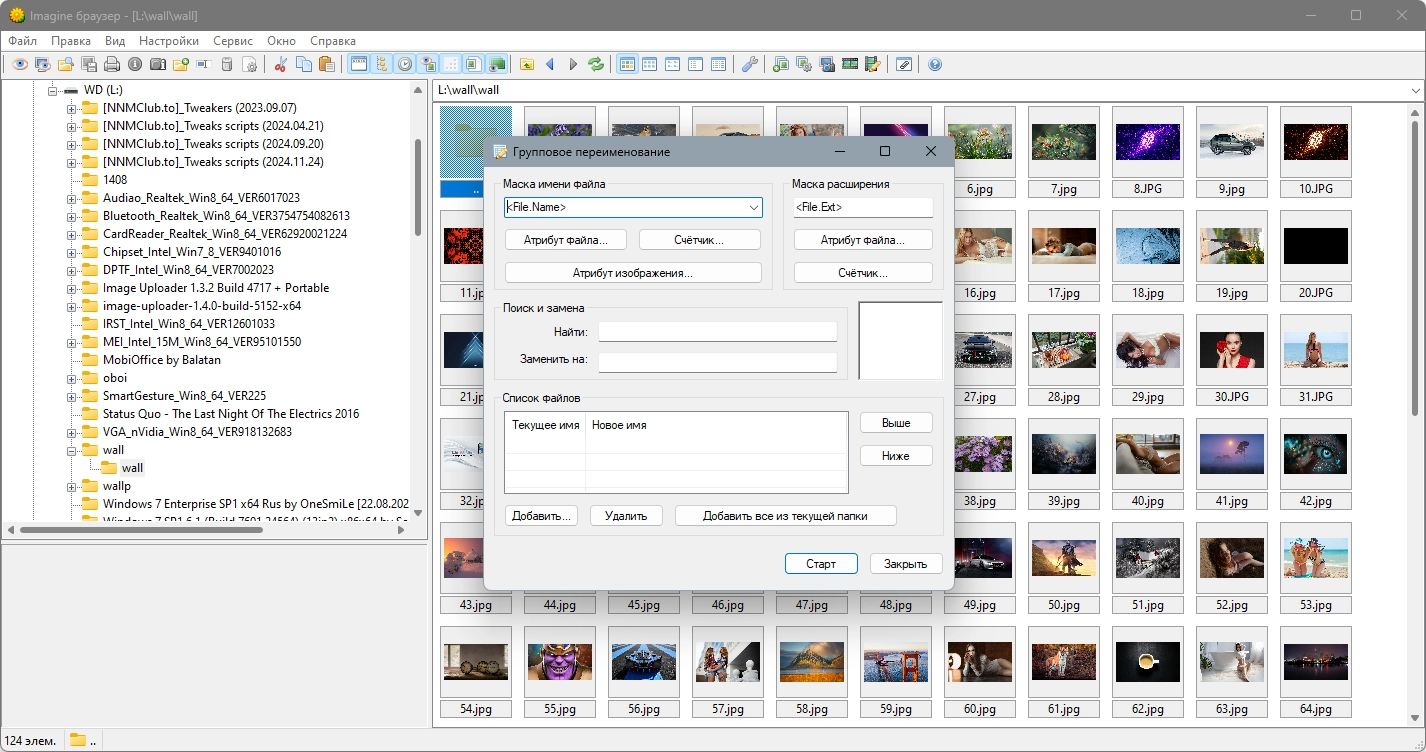Click the scissors Cut icon

(x=281, y=64)
